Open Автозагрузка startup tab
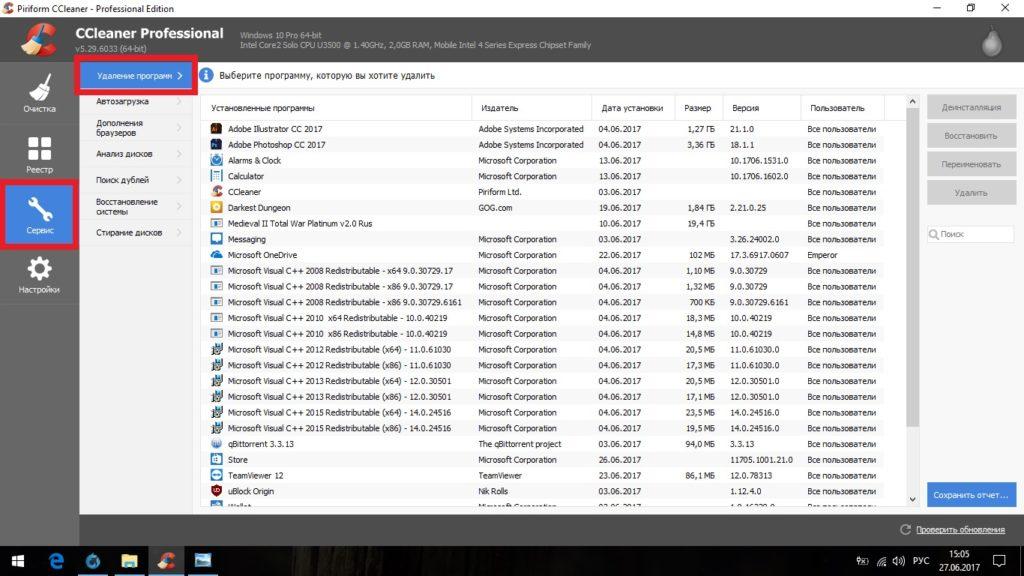 (x=136, y=102)
